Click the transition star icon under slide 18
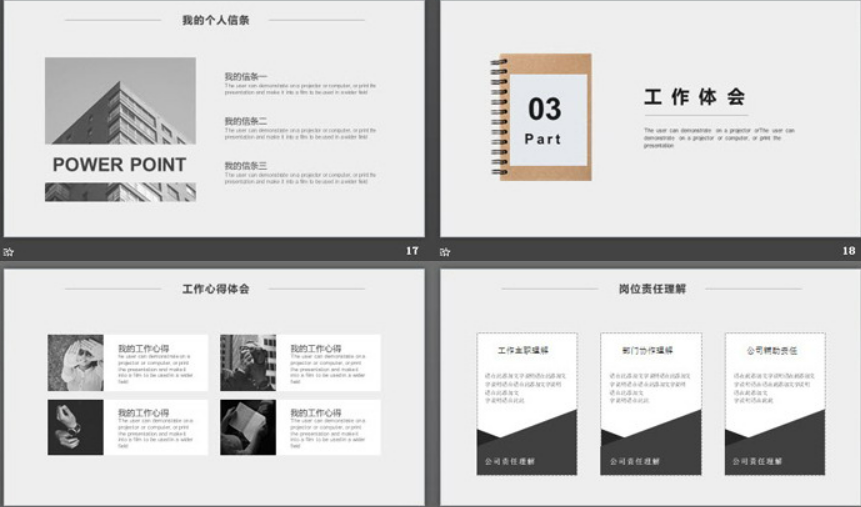Screen dimensions: 861x507 coord(446,252)
